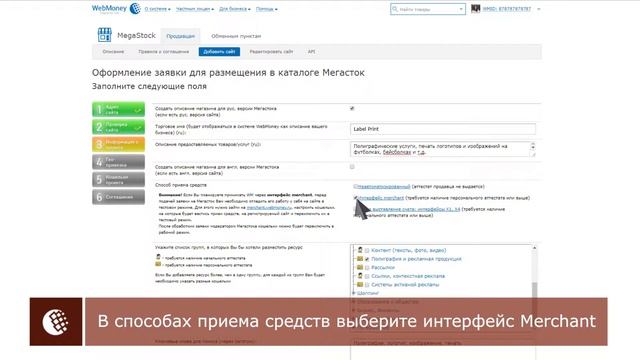This screenshot has height=360, width=640.
Task: Open the Частным лицам dropdown menu
Action: tap(195, 9)
